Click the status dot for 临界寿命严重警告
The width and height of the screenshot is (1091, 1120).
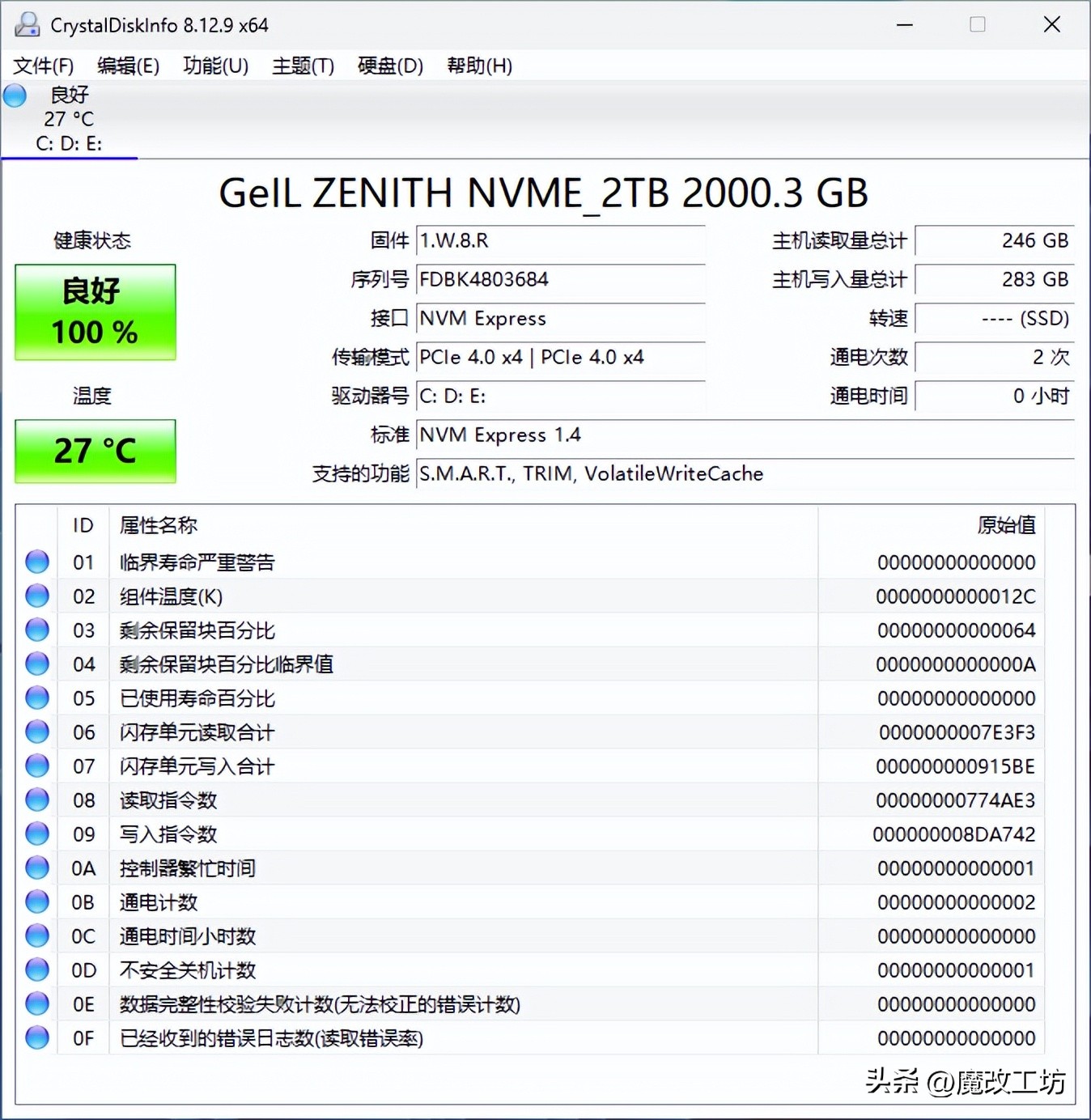coord(36,562)
